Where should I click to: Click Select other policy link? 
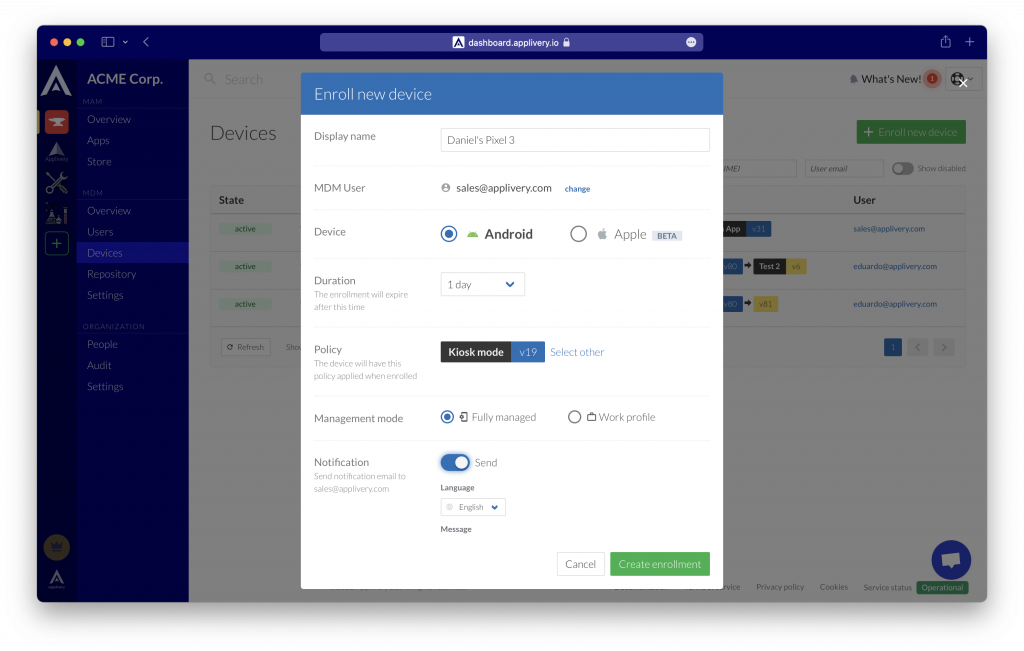(x=577, y=352)
